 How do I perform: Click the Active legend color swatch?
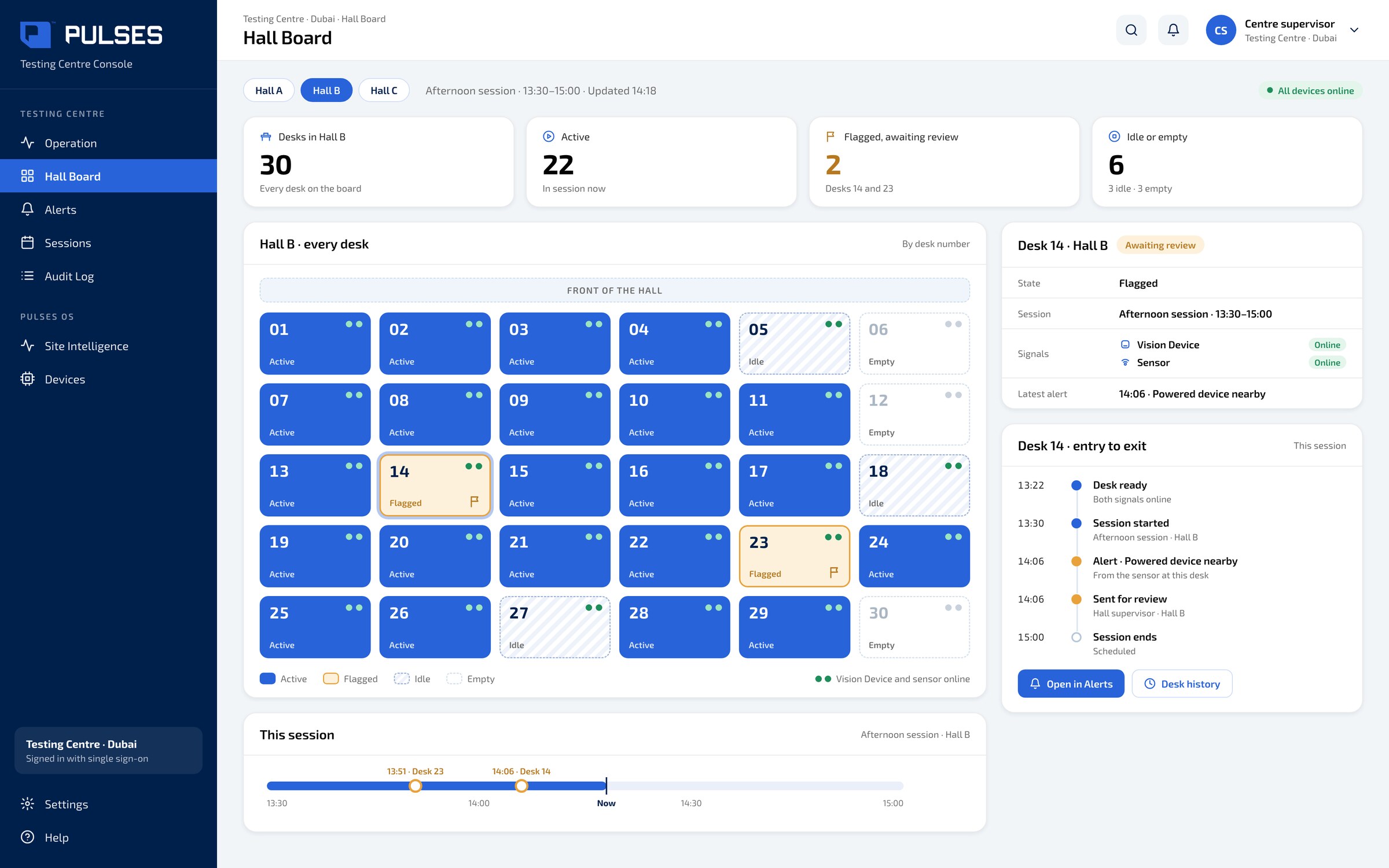pyautogui.click(x=267, y=679)
